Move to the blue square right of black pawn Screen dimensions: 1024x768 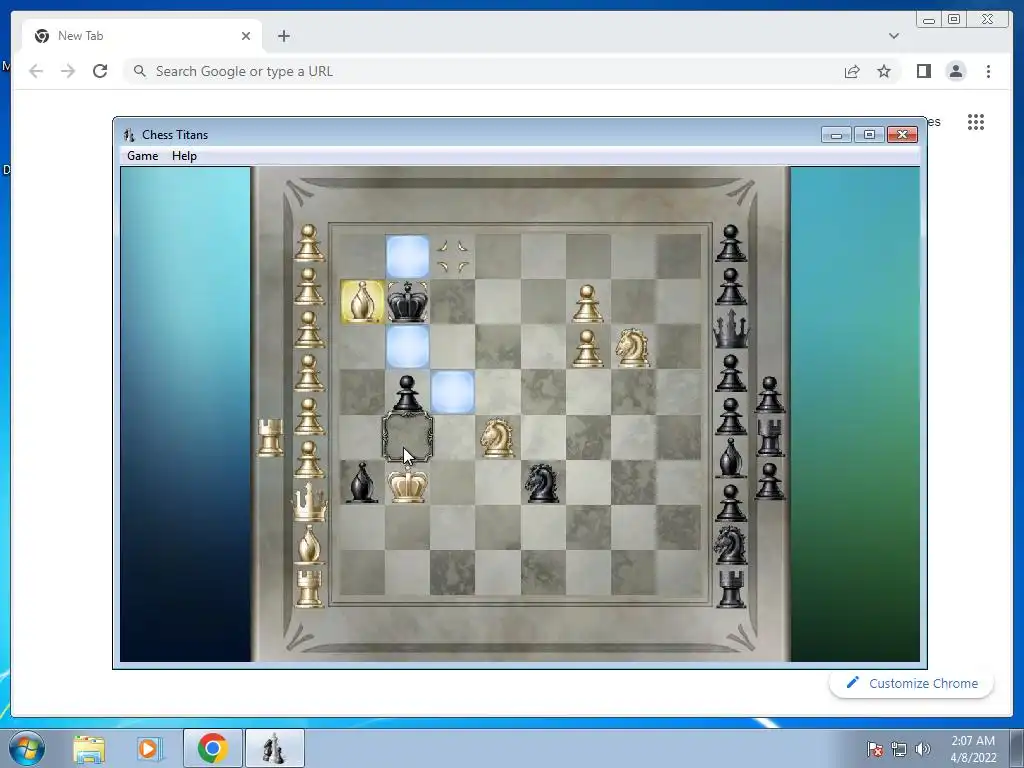coord(453,392)
